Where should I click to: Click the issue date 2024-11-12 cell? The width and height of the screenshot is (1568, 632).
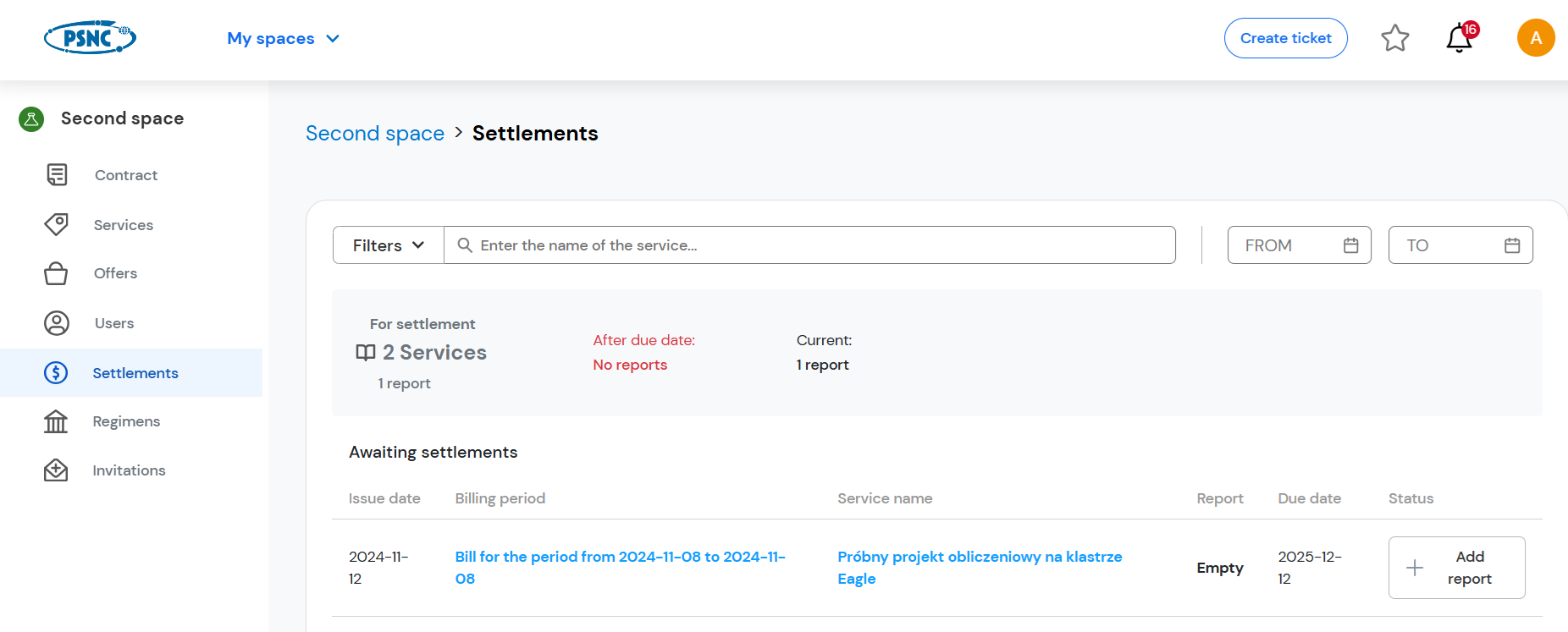coord(378,568)
